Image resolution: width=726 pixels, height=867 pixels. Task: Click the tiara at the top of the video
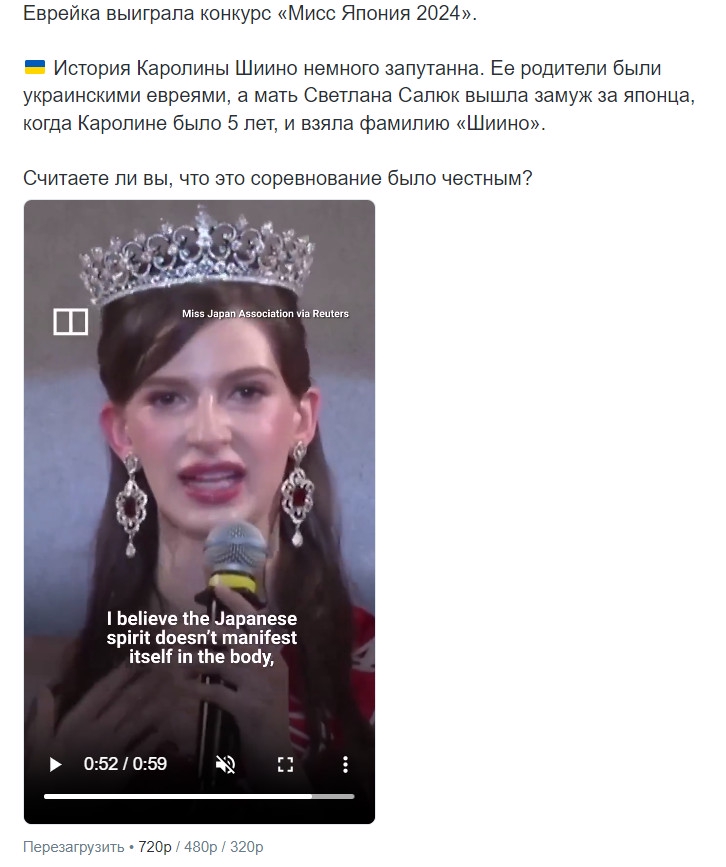point(196,254)
